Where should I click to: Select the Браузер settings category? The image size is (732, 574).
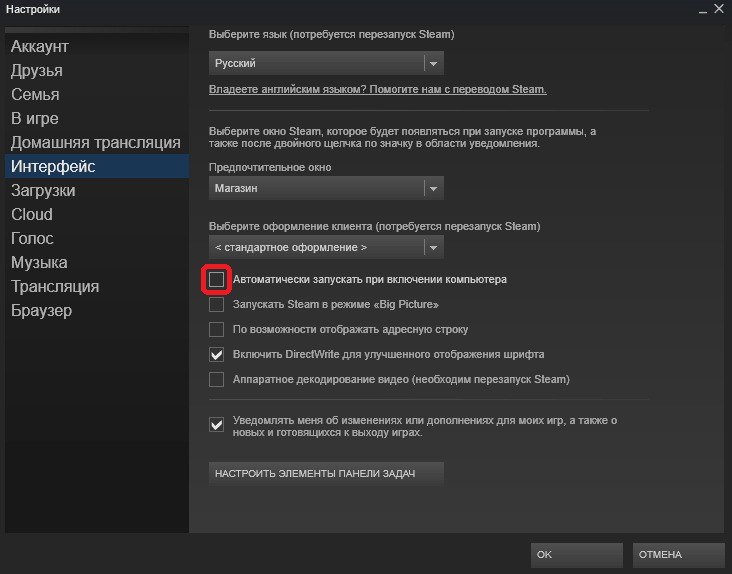coord(97,311)
